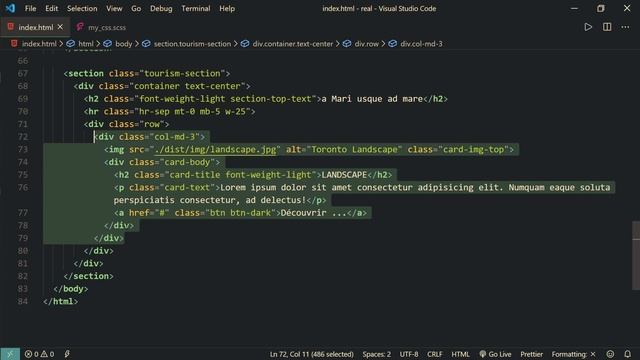The image size is (640, 360).
Task: Click the closing html tag on line 84
Action: 60,301
